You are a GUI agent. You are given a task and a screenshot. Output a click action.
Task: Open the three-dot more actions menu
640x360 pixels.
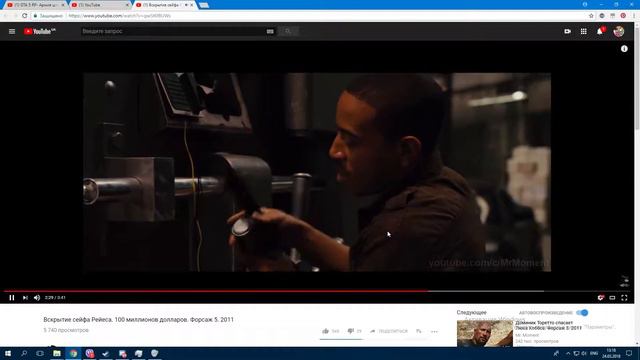[434, 331]
